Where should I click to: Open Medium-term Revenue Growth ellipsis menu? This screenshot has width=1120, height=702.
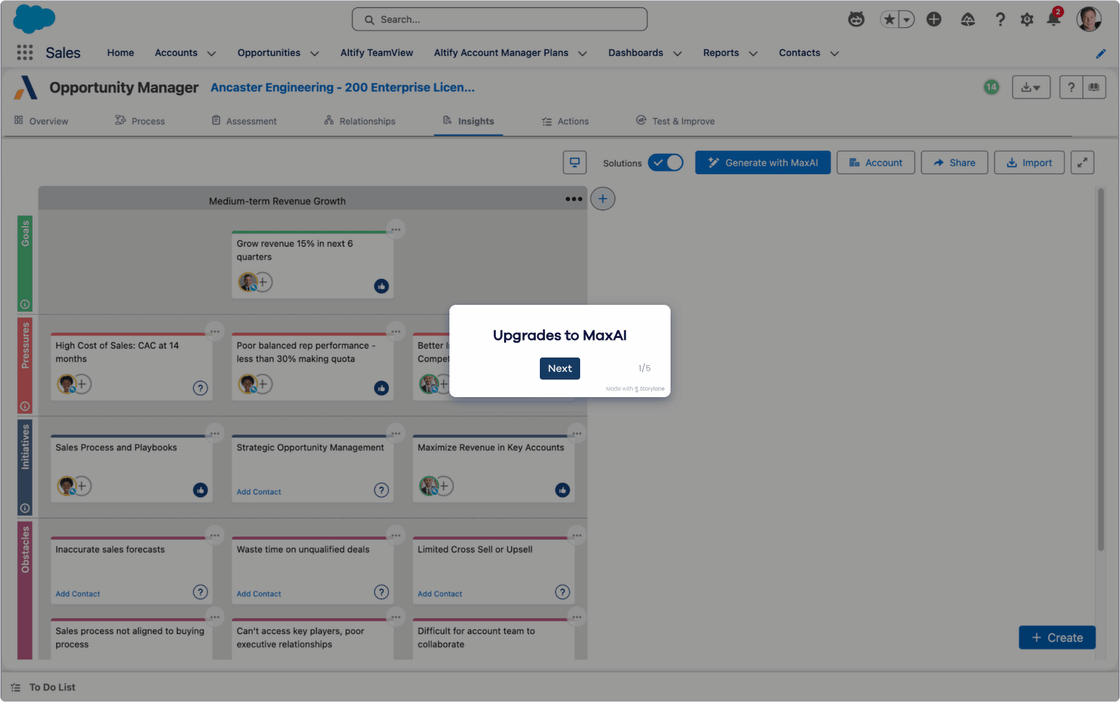click(x=574, y=199)
